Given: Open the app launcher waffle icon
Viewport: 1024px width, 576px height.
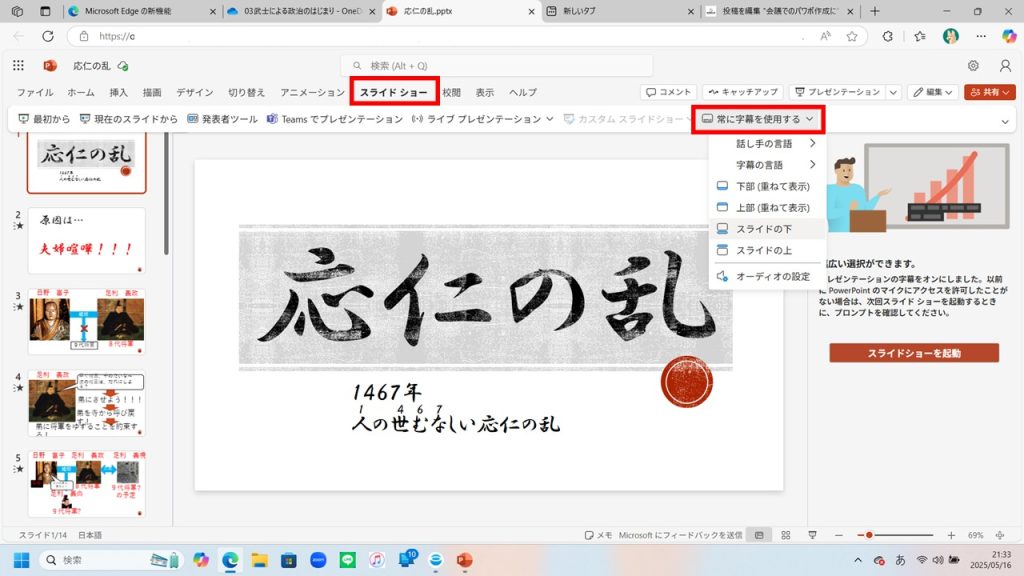Looking at the screenshot, I should (18, 66).
